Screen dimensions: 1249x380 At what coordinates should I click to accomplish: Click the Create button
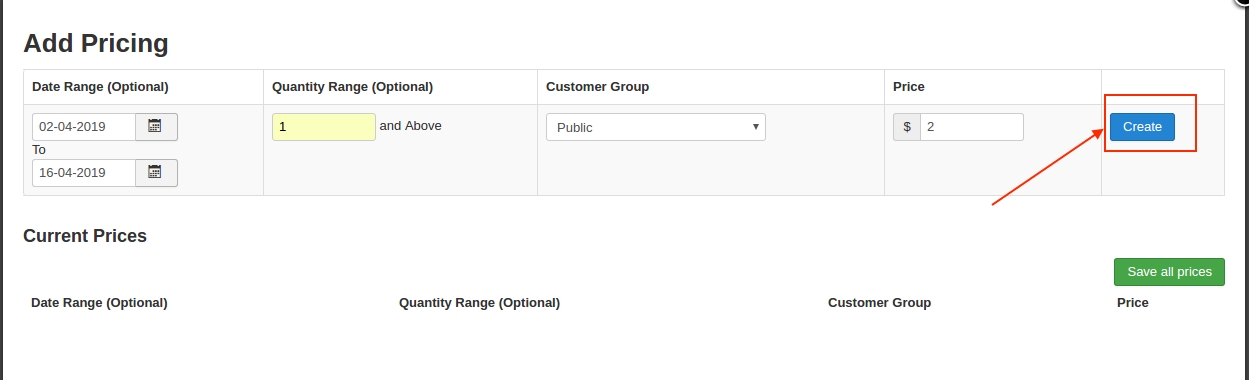tap(1142, 127)
